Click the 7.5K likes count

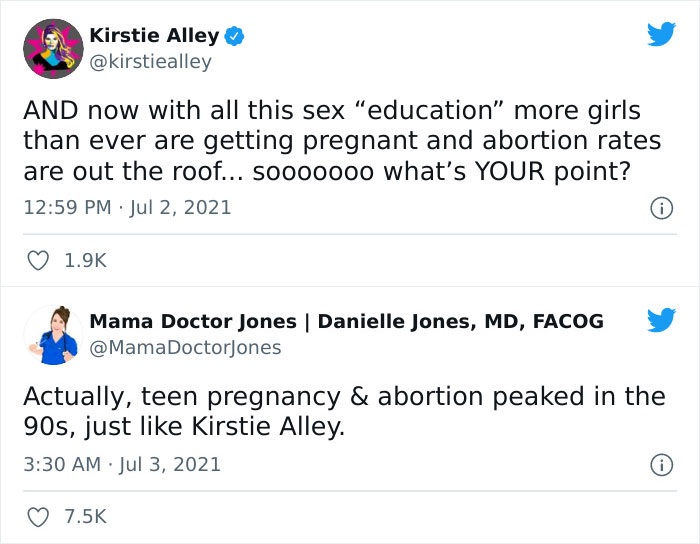pos(84,517)
